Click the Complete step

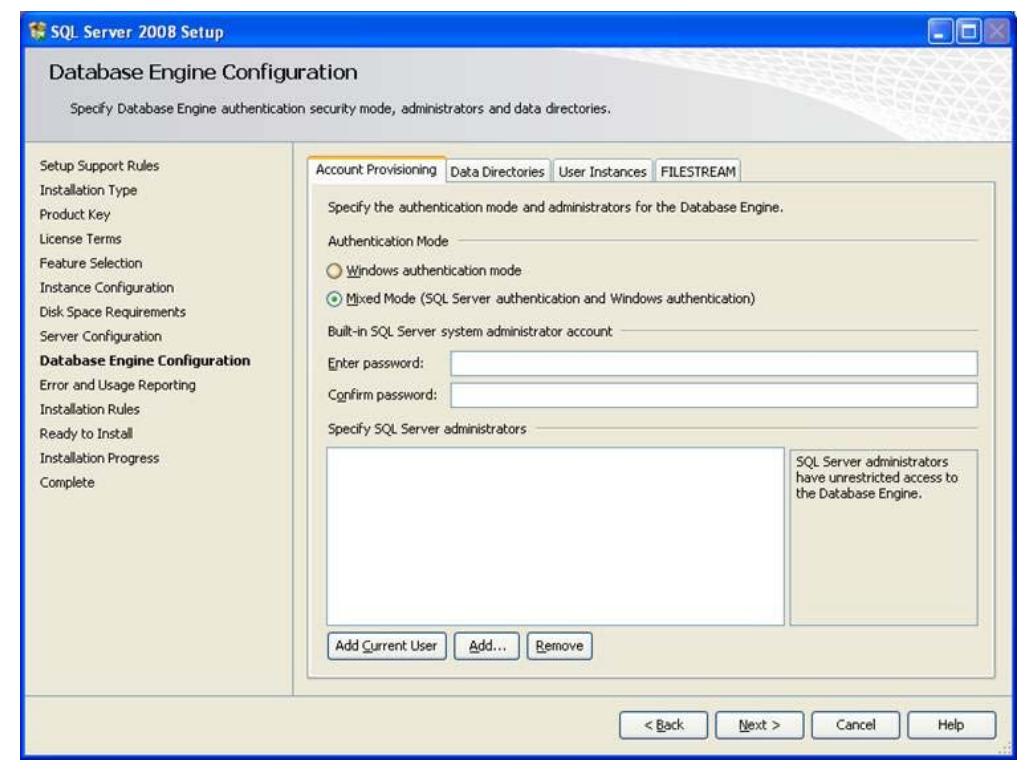tap(67, 483)
